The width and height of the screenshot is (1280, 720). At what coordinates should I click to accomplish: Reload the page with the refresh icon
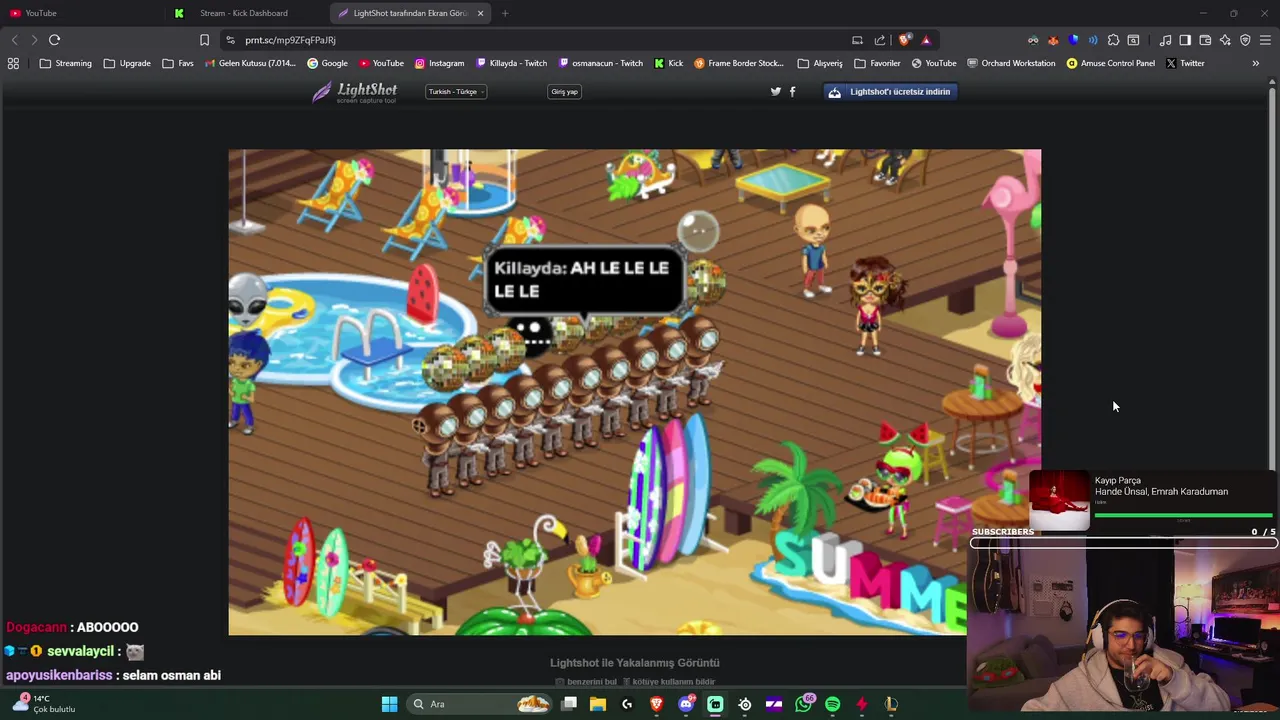[x=54, y=40]
